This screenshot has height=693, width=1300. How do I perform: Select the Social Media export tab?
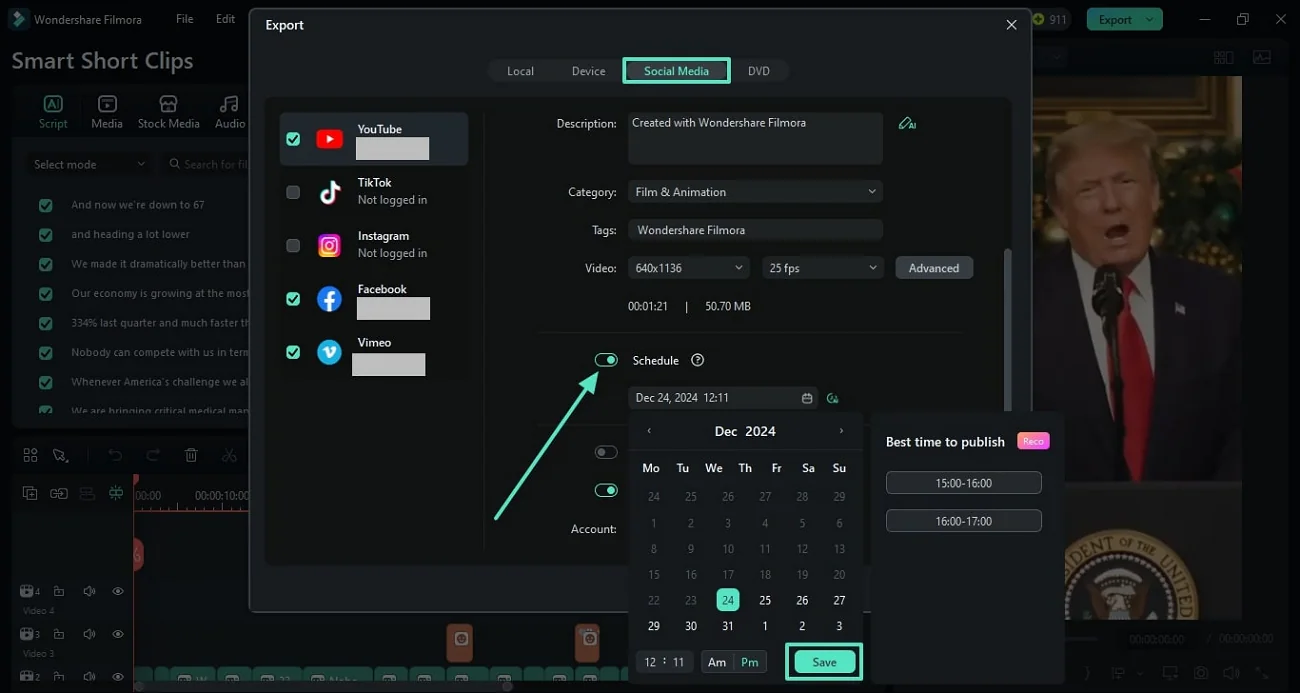[676, 71]
